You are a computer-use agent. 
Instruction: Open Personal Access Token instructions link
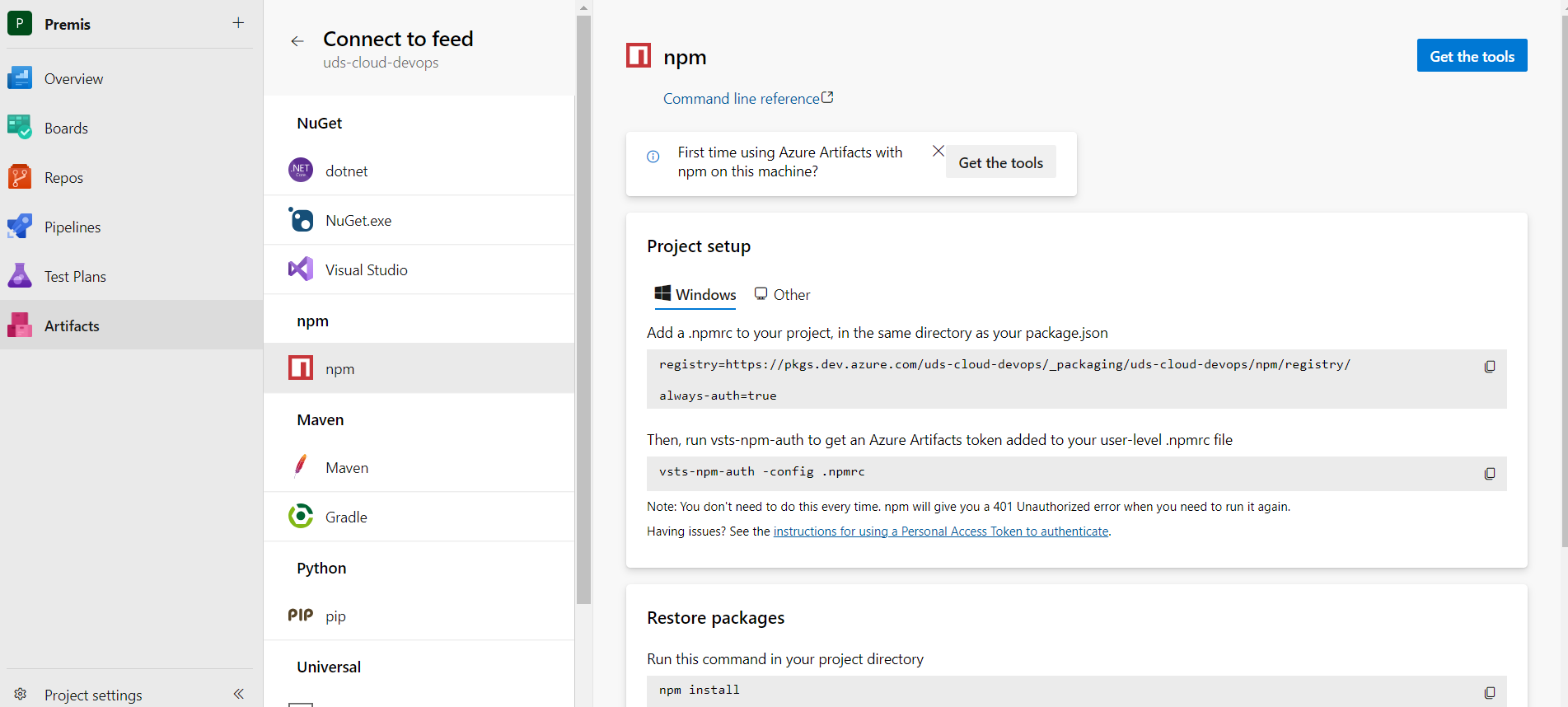[x=940, y=531]
